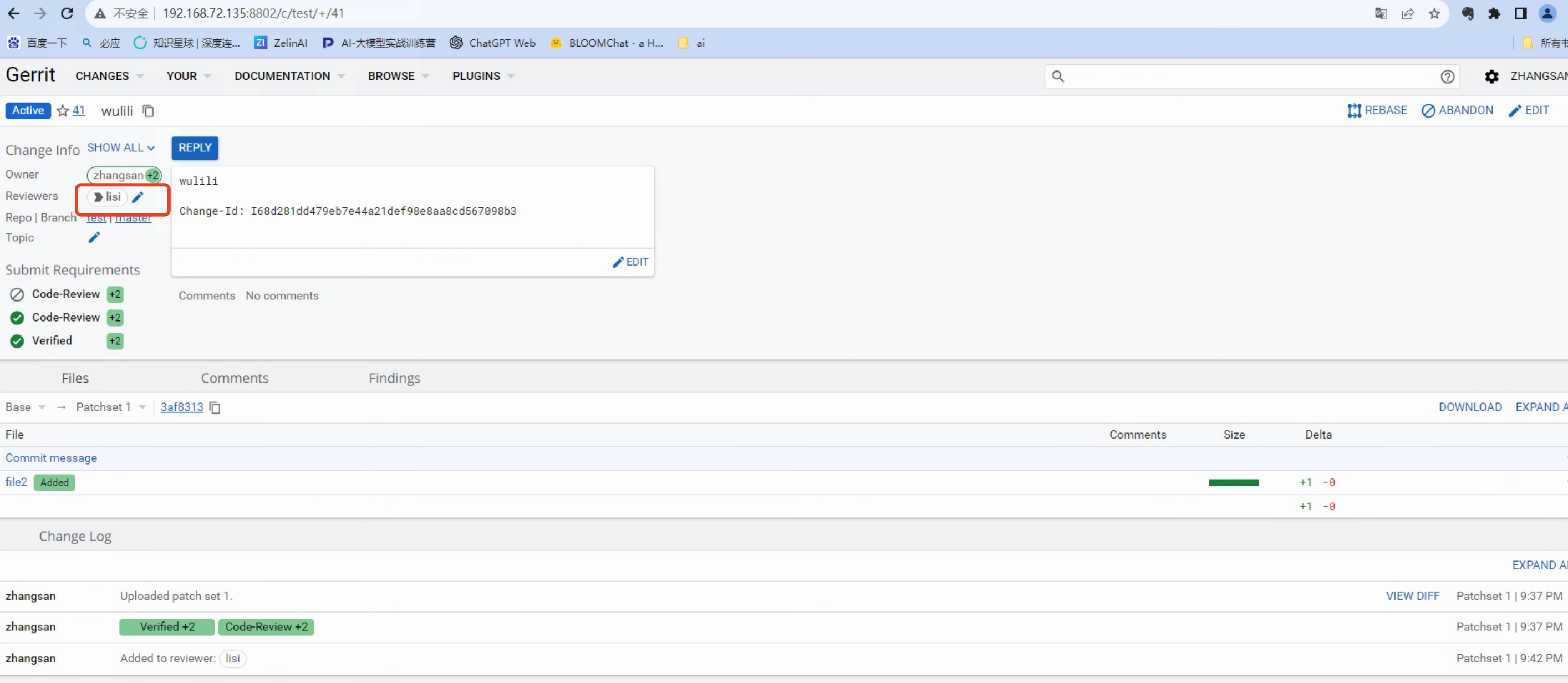Expand Change Info with Show All

(120, 148)
